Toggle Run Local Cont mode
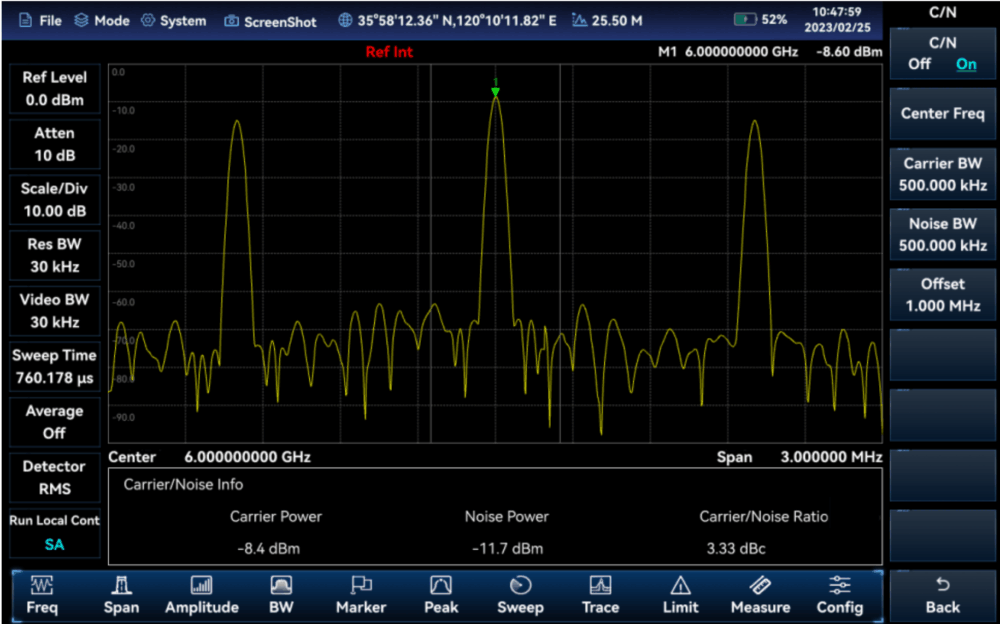 click(54, 533)
